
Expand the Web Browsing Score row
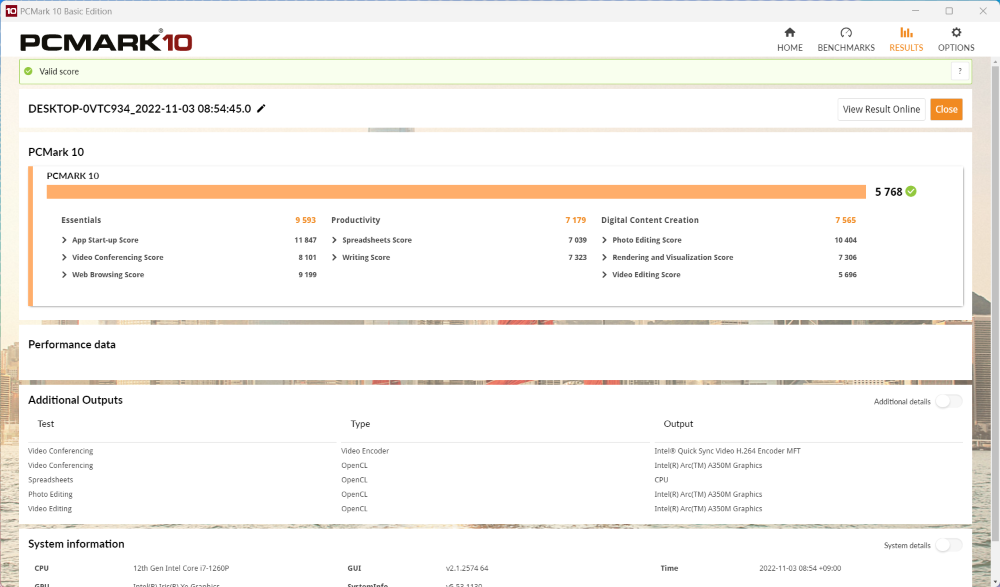[65, 275]
